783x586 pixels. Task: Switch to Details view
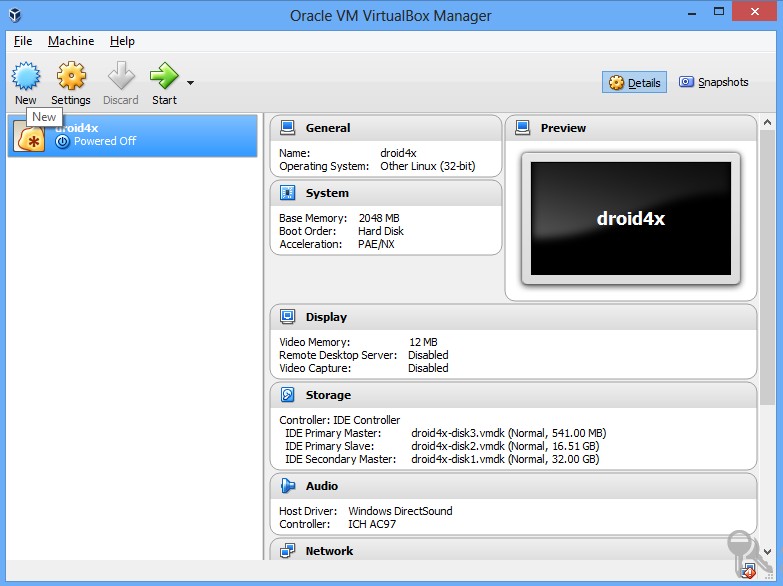click(634, 82)
